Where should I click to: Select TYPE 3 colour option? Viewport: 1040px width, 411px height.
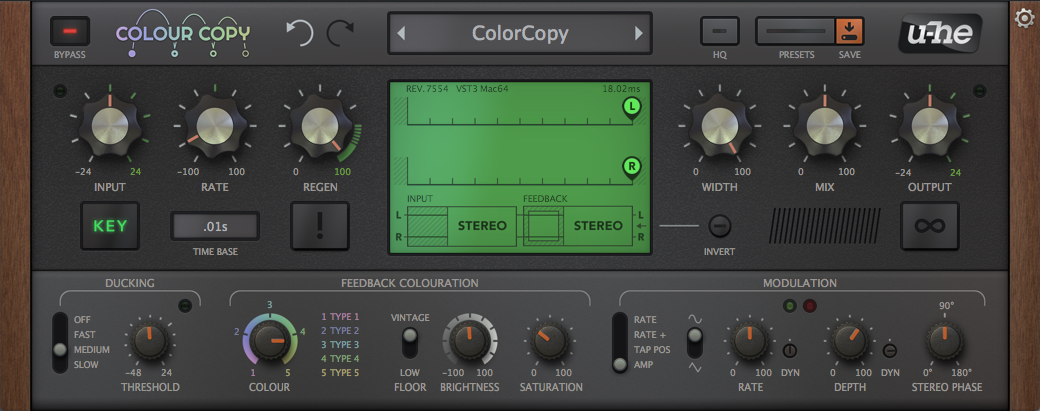(340, 344)
